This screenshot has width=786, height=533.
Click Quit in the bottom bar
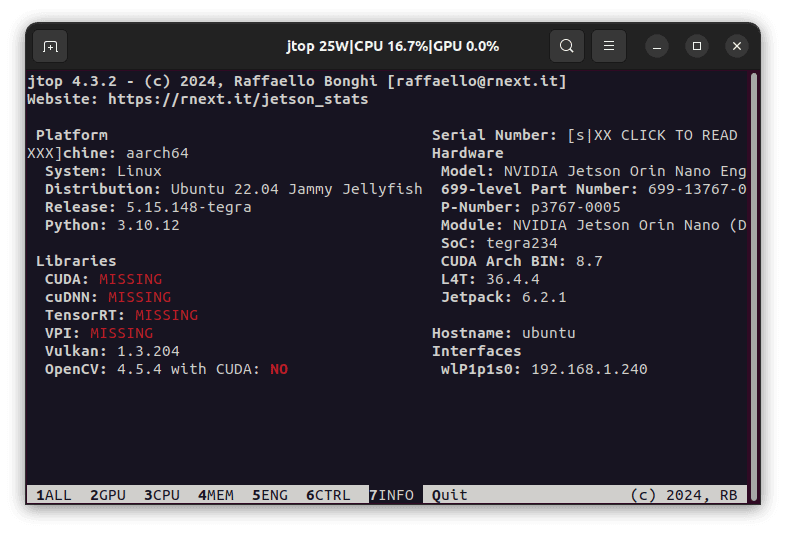tap(450, 495)
